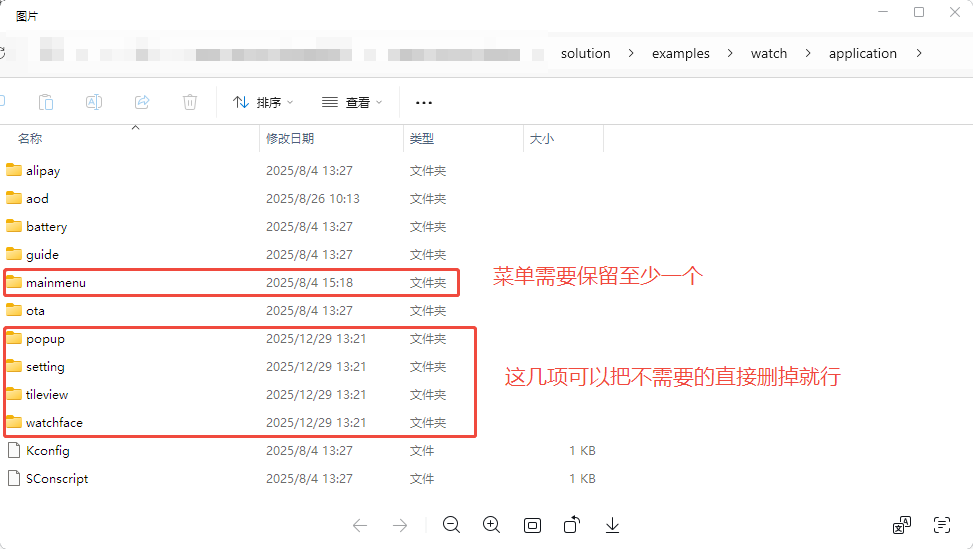Open the 排序 sort dropdown
Image resolution: width=973 pixels, height=549 pixels.
click(263, 102)
